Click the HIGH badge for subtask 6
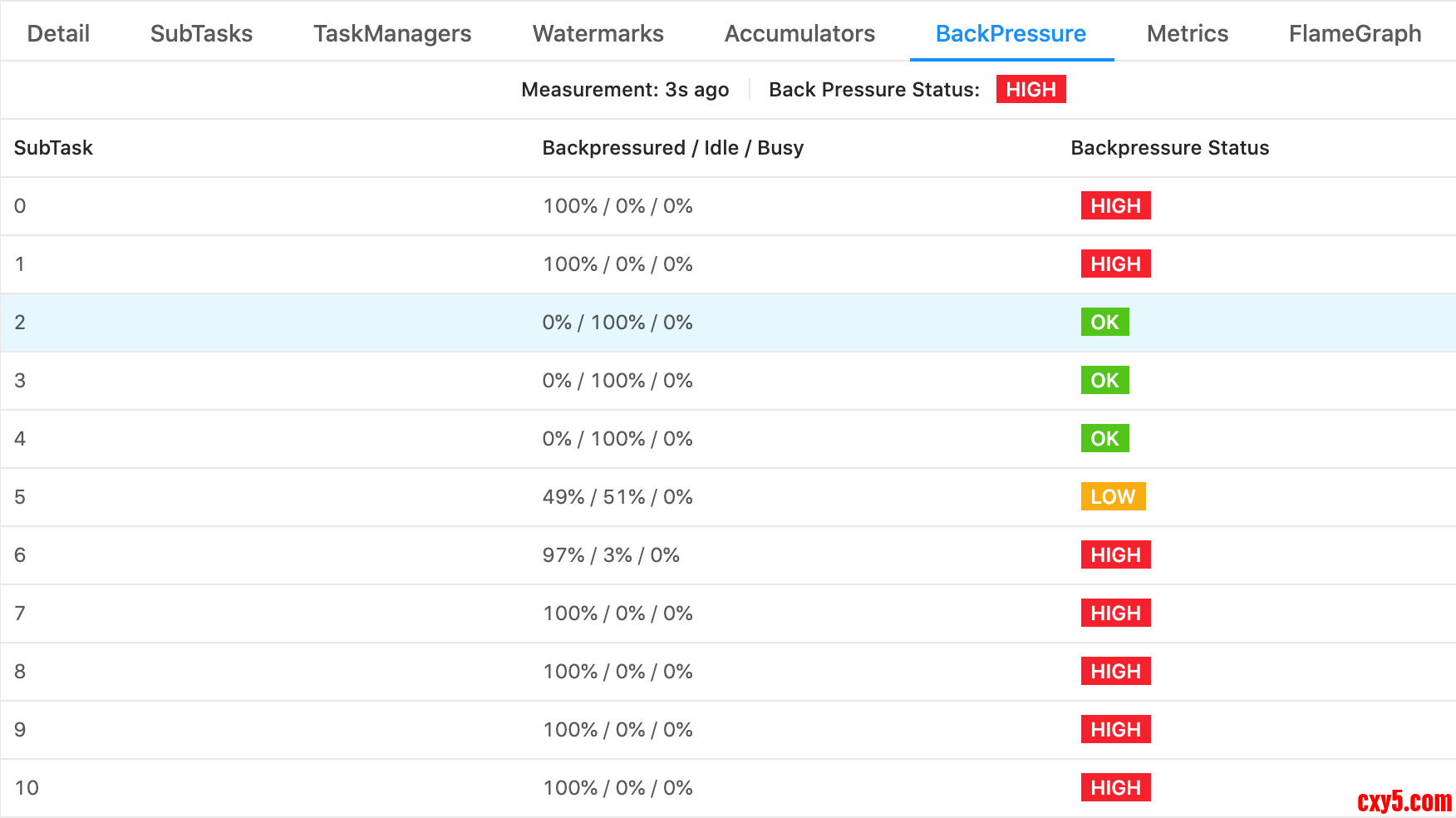Viewport: 1456px width, 818px height. (x=1115, y=555)
